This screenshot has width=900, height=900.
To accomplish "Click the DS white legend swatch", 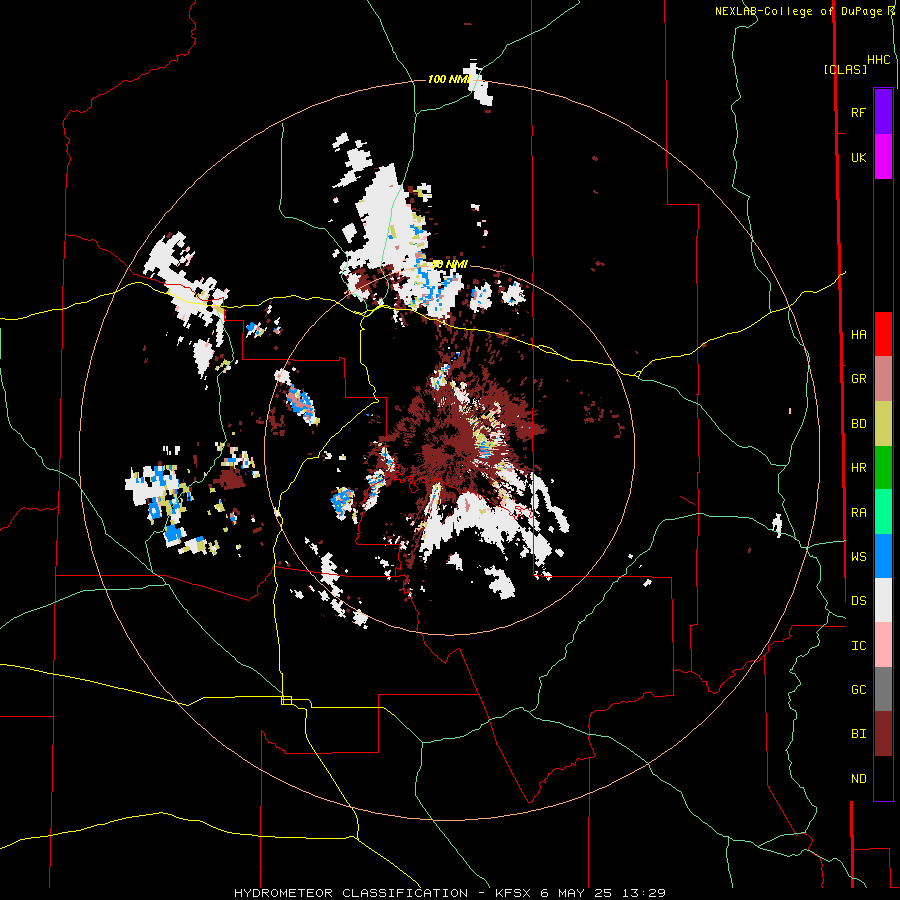I will tap(883, 600).
